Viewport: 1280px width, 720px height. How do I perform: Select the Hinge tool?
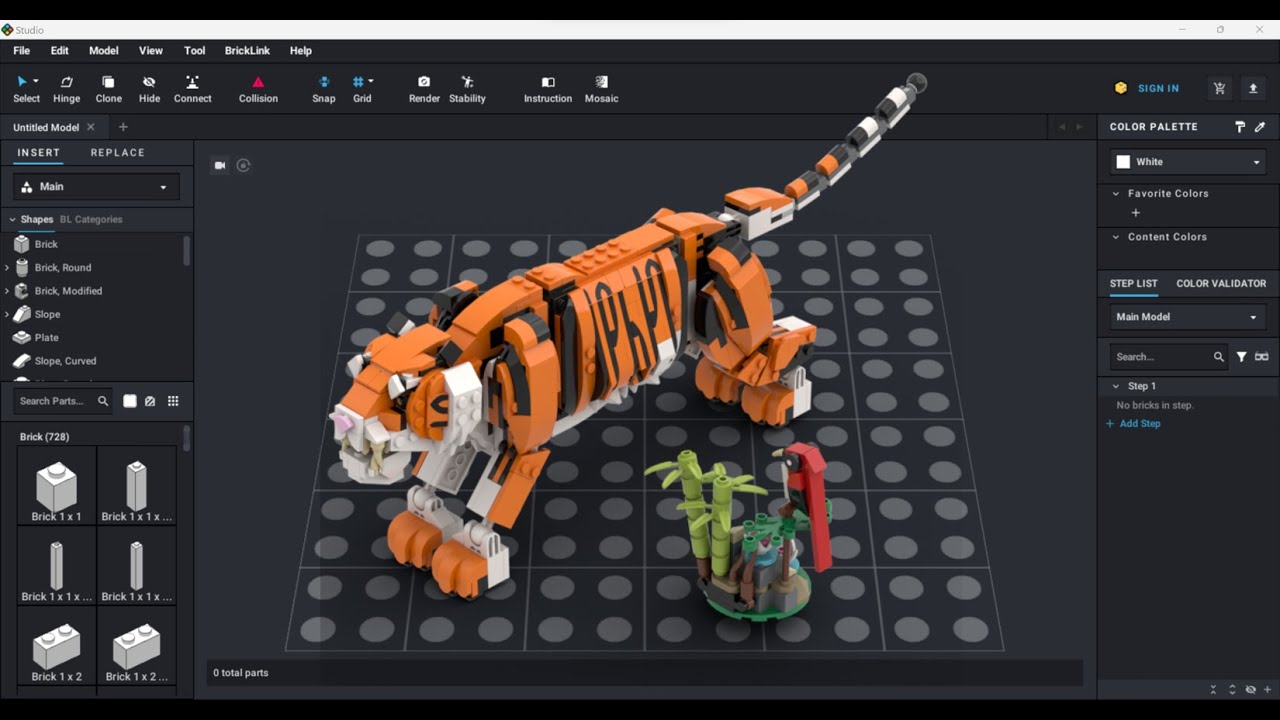[66, 89]
